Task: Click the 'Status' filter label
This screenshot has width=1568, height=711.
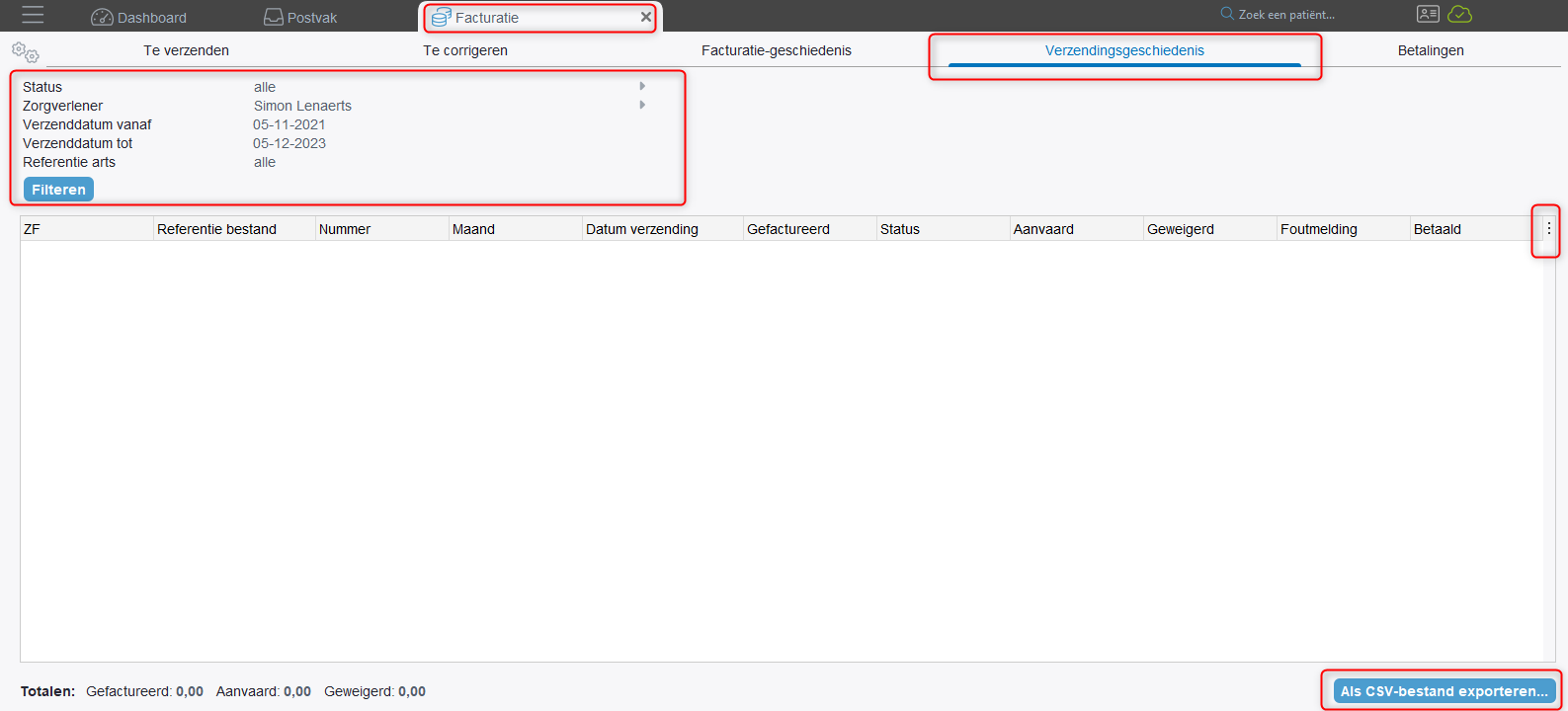Action: click(42, 87)
